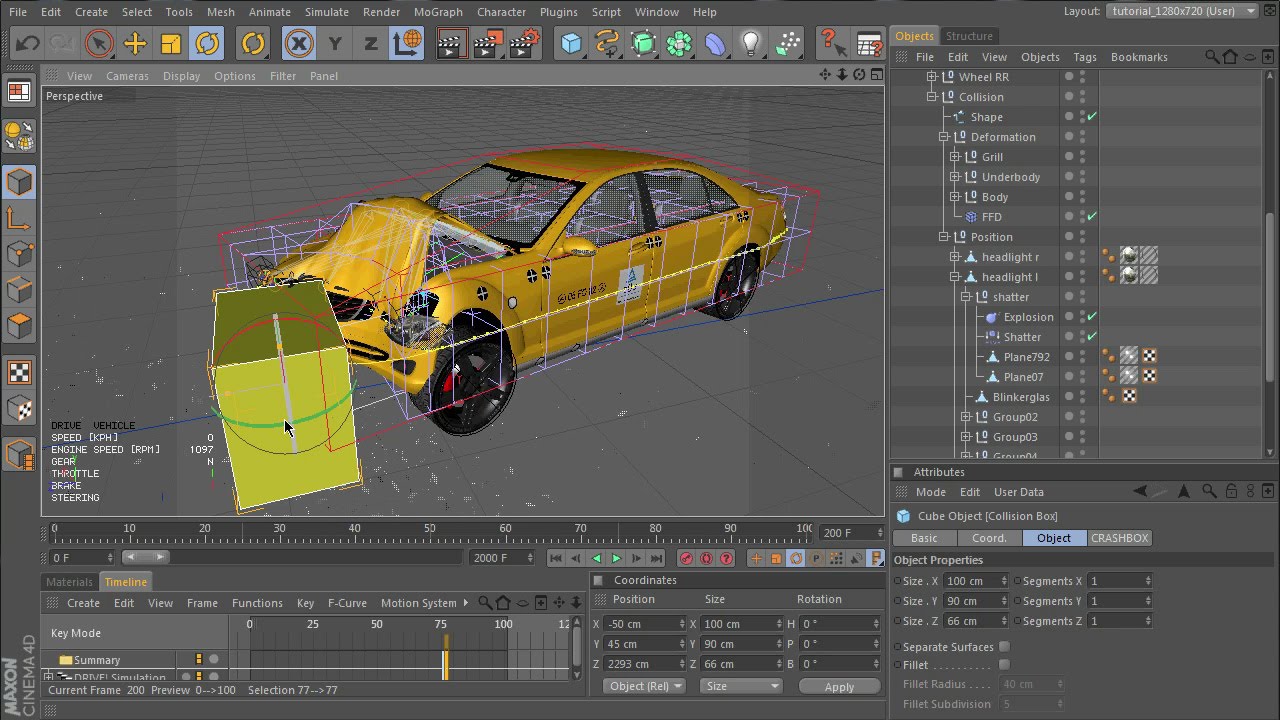The image size is (1280, 720).
Task: Open the Simulate menu
Action: click(x=327, y=12)
